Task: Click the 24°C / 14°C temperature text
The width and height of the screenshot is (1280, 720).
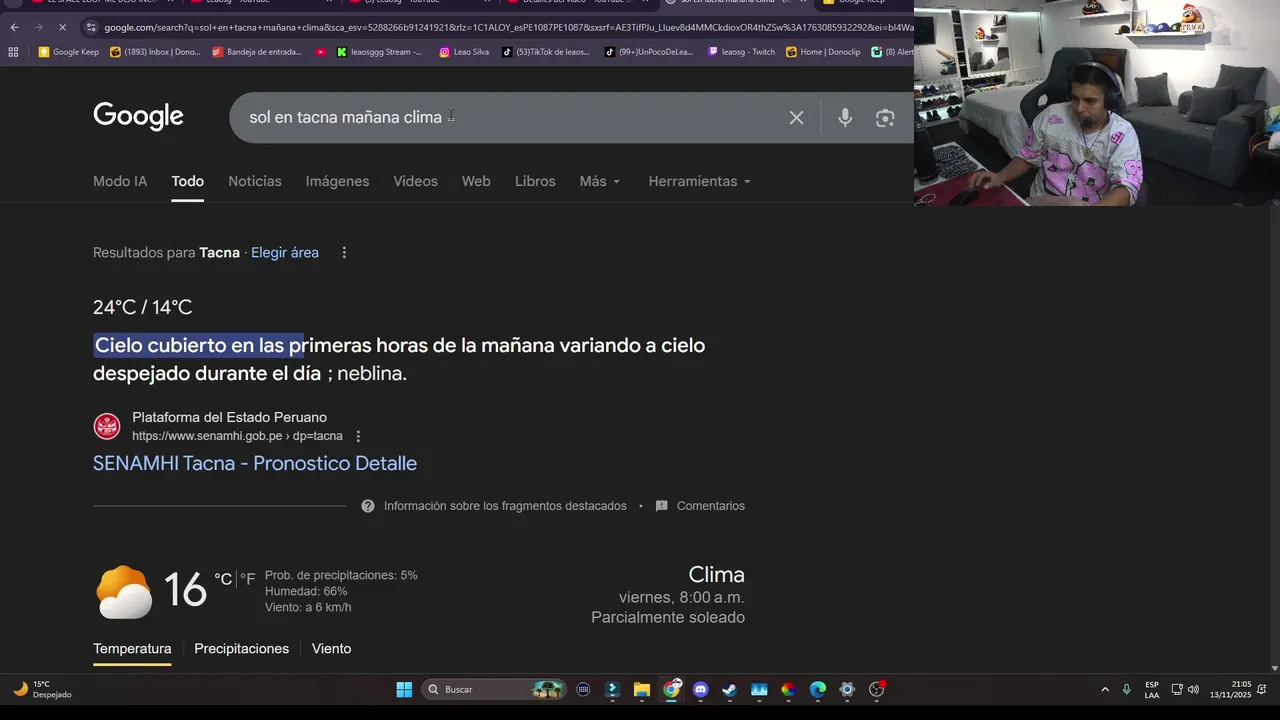Action: point(142,307)
